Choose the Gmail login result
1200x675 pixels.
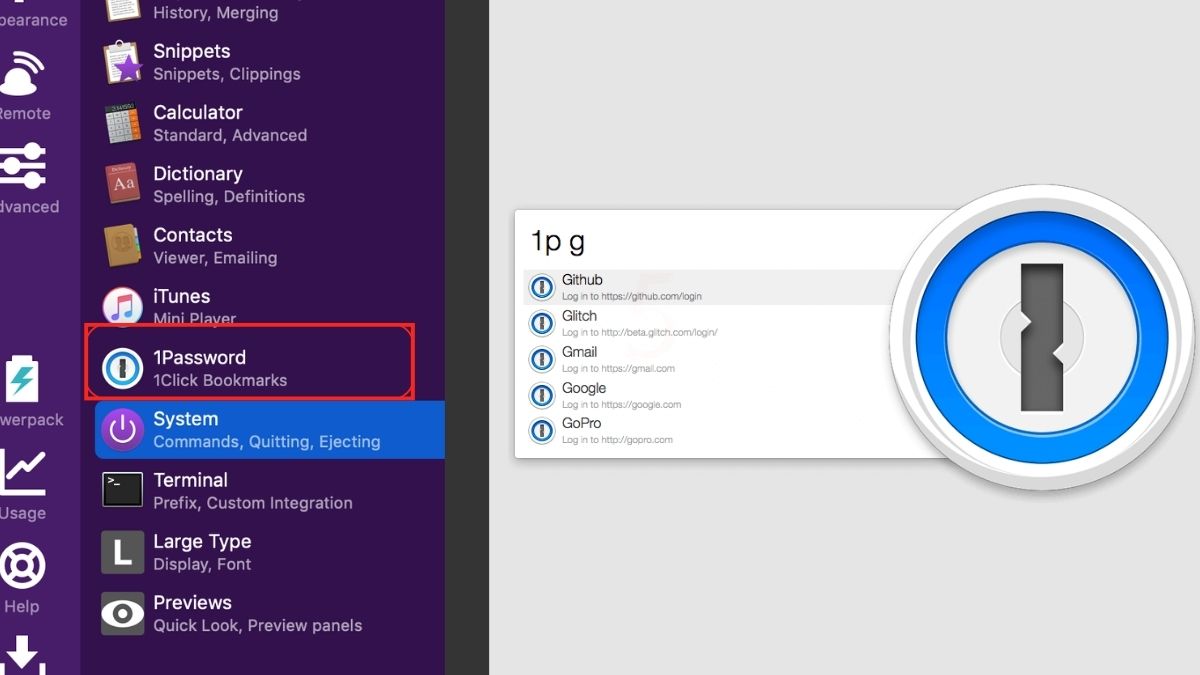710,359
